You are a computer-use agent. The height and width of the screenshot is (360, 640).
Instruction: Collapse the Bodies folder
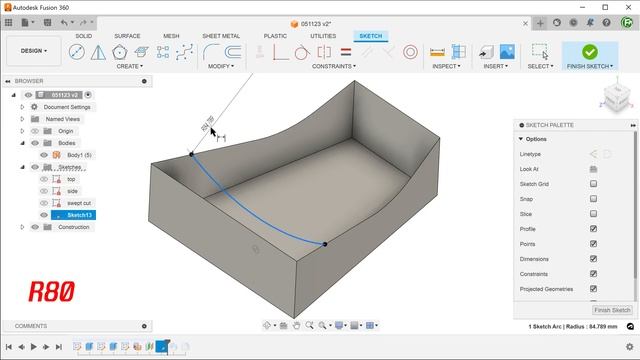pos(22,143)
